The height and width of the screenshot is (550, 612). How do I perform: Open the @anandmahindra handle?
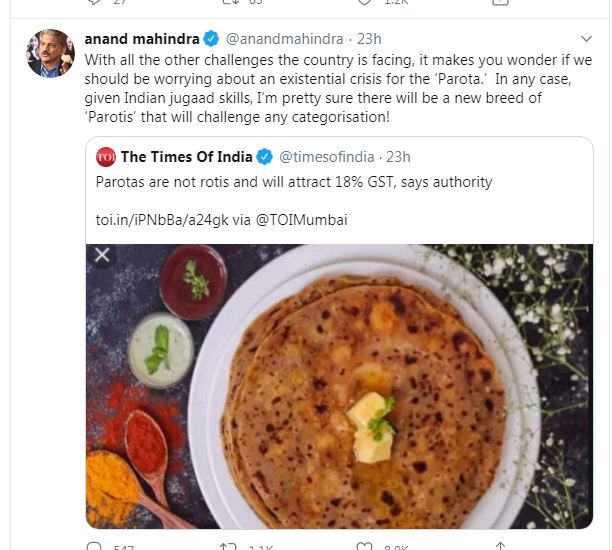(285, 39)
